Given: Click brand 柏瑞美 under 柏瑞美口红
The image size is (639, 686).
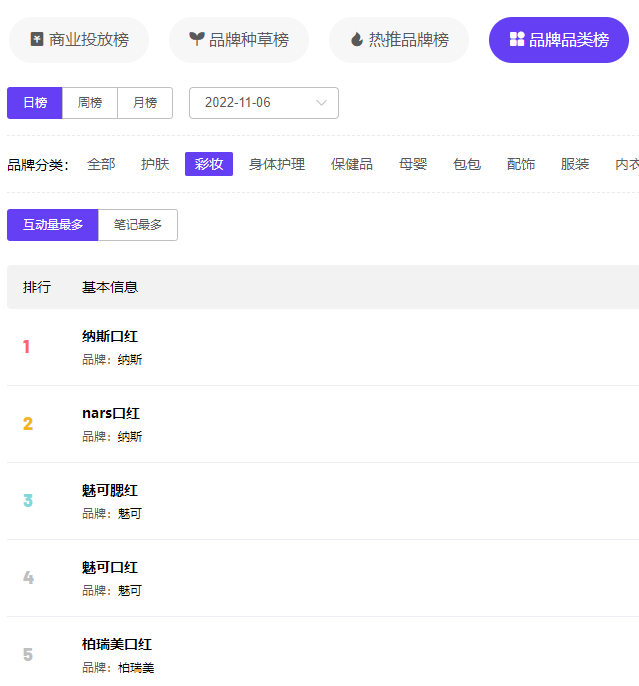Looking at the screenshot, I should point(136,668).
